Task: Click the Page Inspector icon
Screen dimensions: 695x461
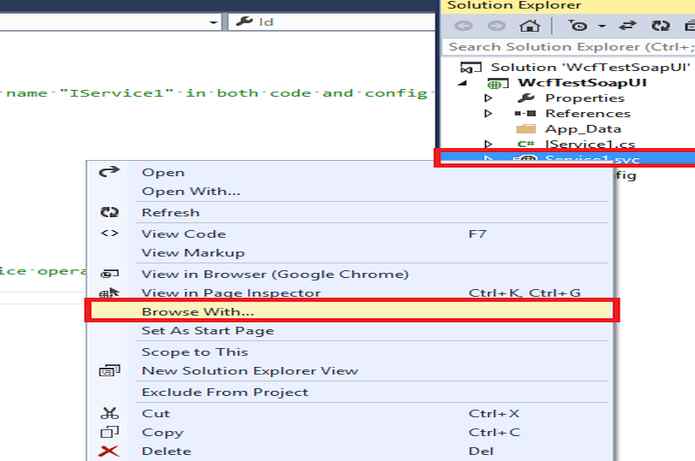Action: tap(109, 293)
